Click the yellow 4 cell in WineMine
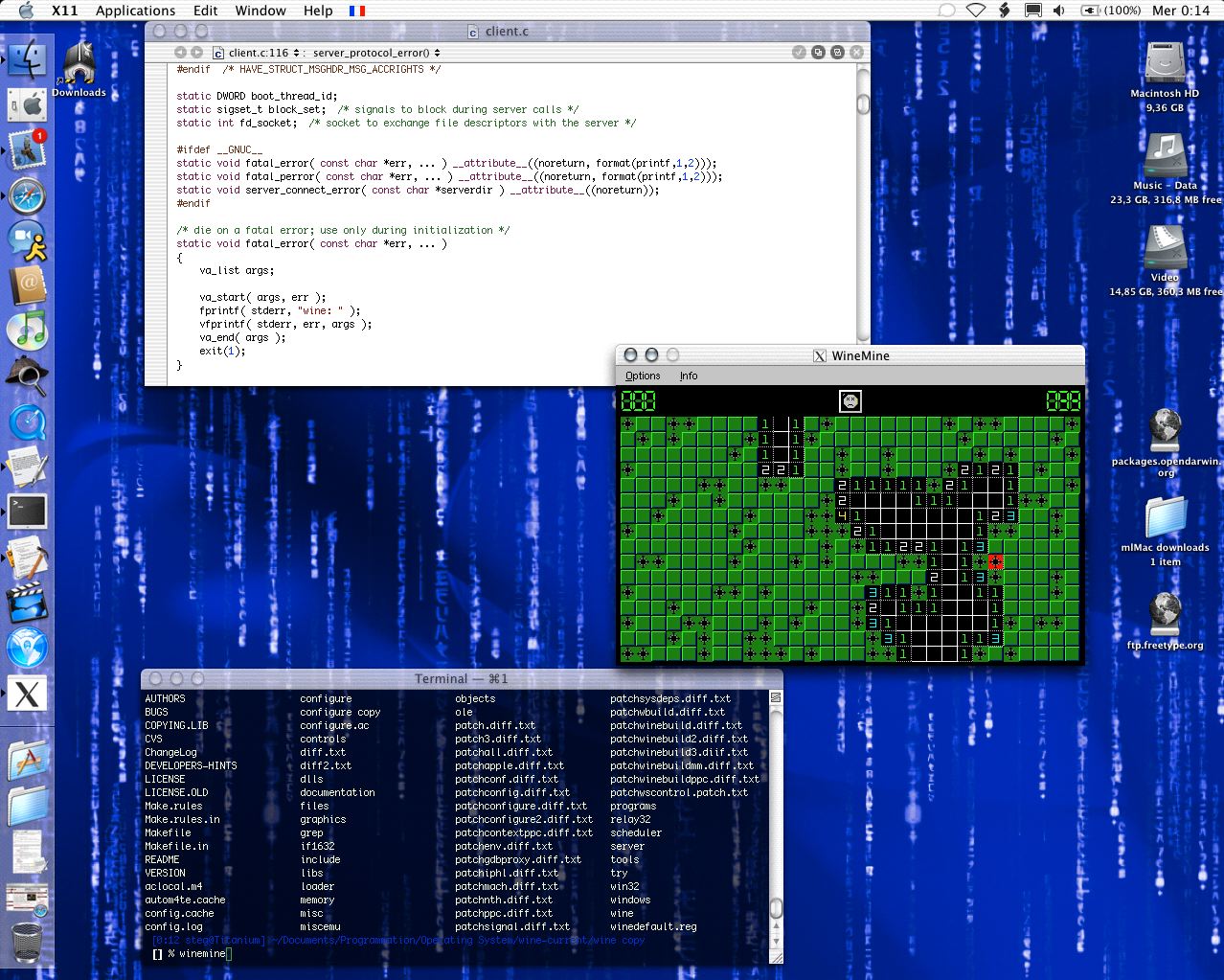Viewport: 1224px width, 980px height. (x=842, y=516)
